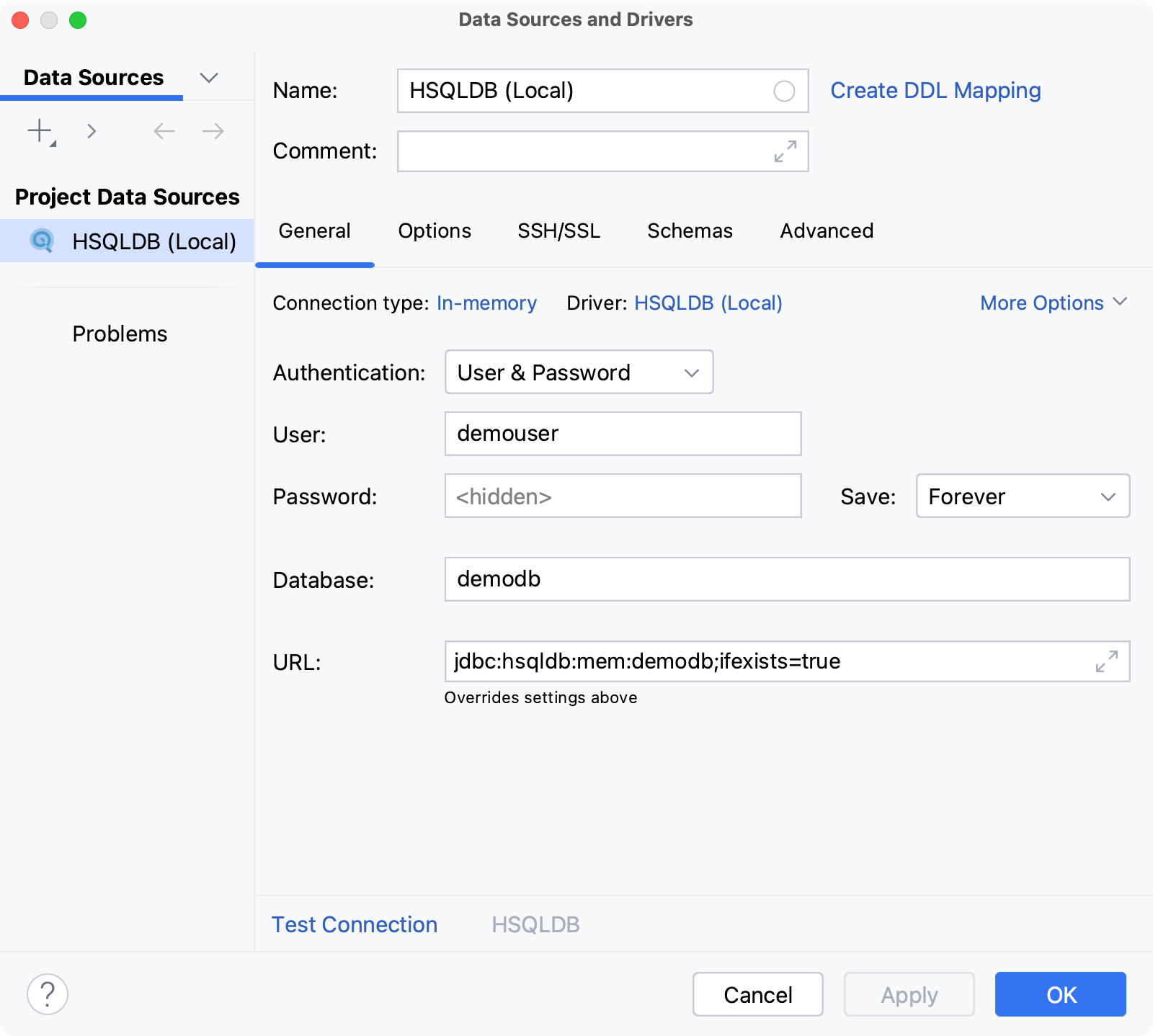
Task: Change connection type via the In-memory link
Action: pos(486,303)
